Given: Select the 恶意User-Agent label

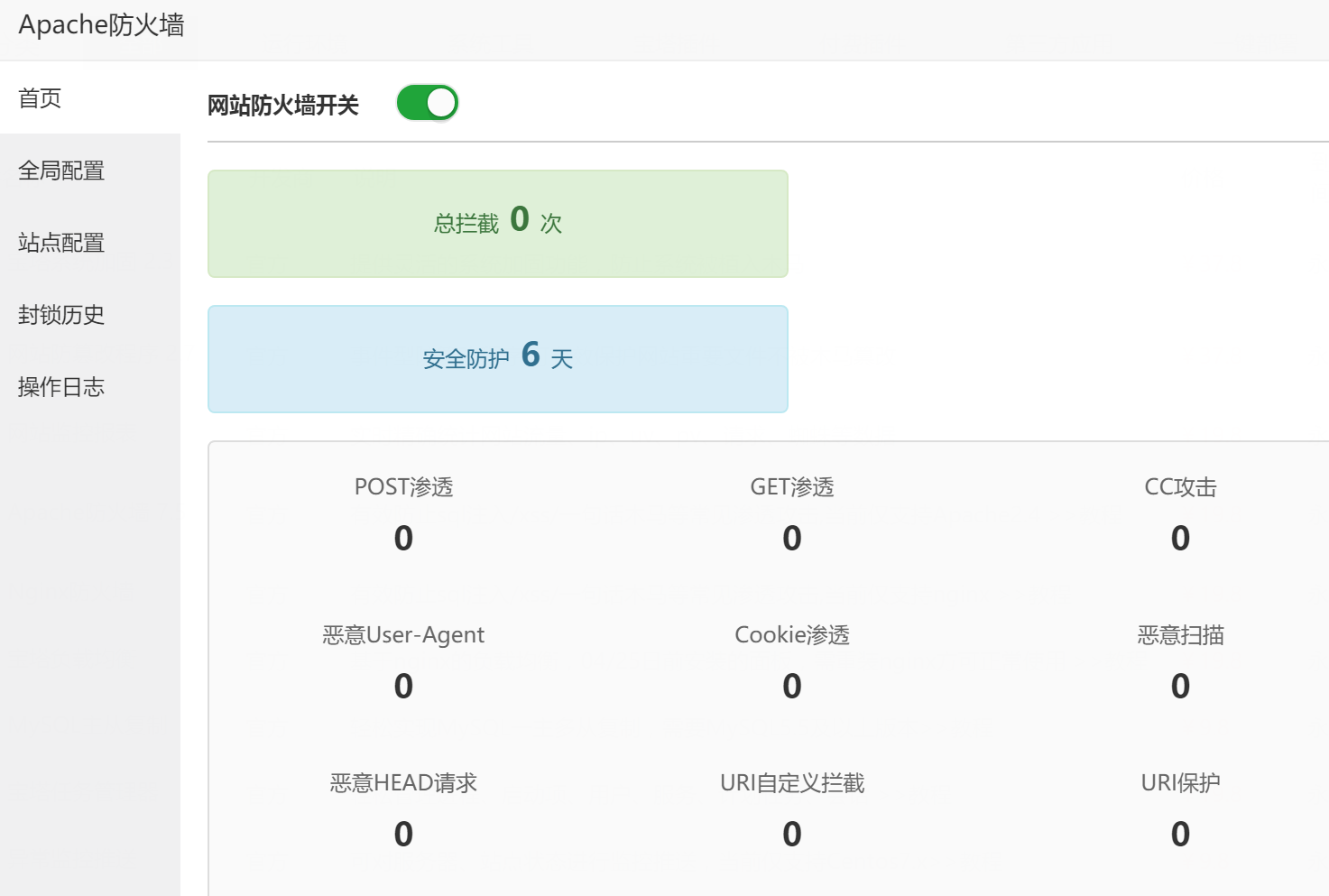Looking at the screenshot, I should (x=403, y=635).
